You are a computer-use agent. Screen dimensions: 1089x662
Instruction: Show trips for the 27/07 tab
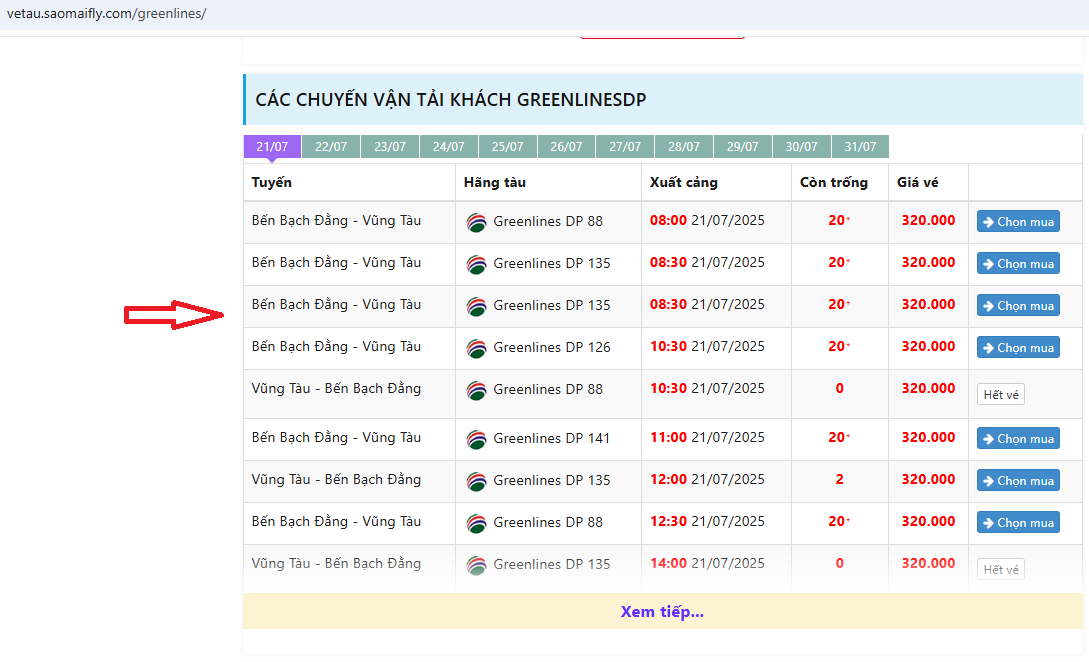point(625,147)
